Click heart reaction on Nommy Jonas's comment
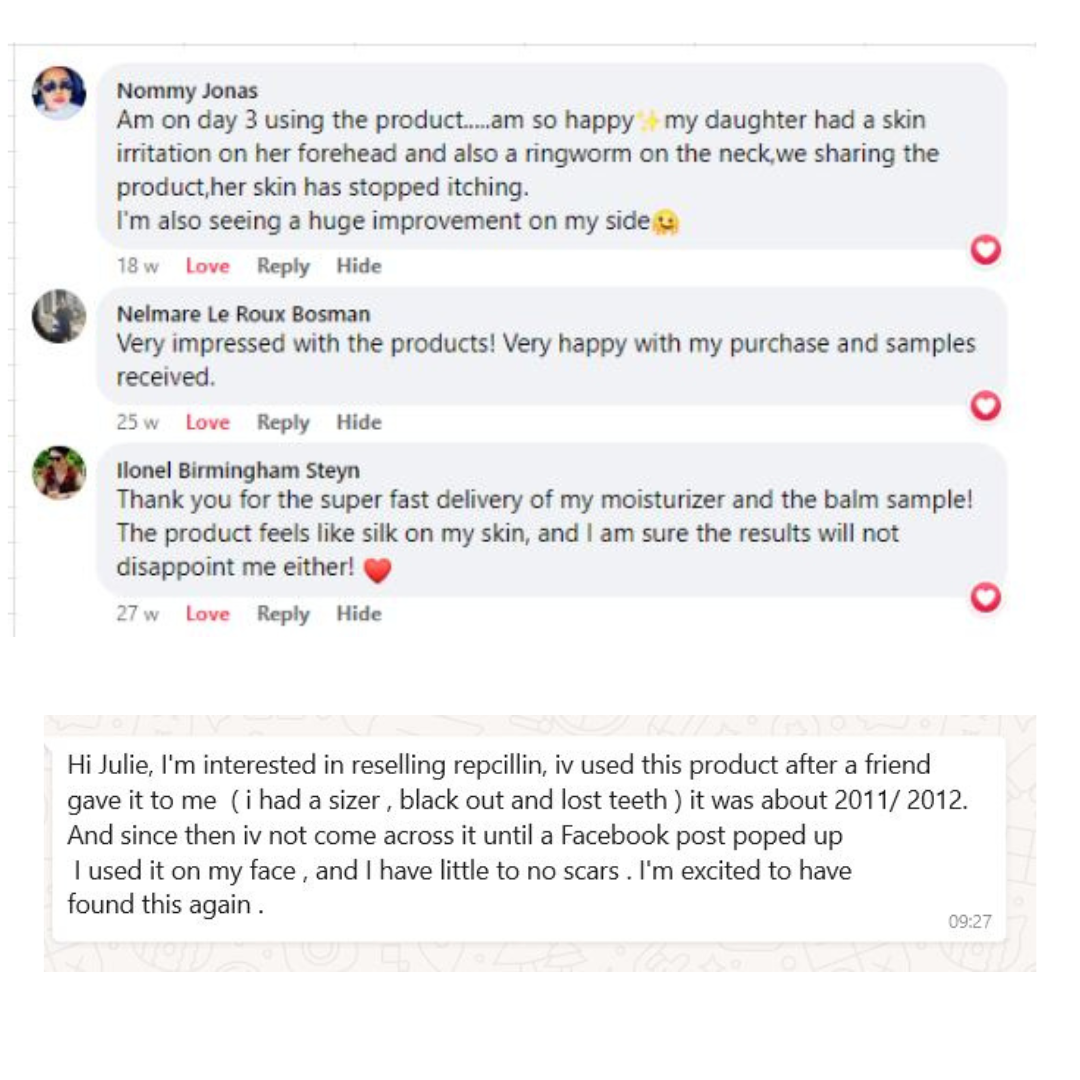The width and height of the screenshot is (1080, 1080). click(986, 250)
